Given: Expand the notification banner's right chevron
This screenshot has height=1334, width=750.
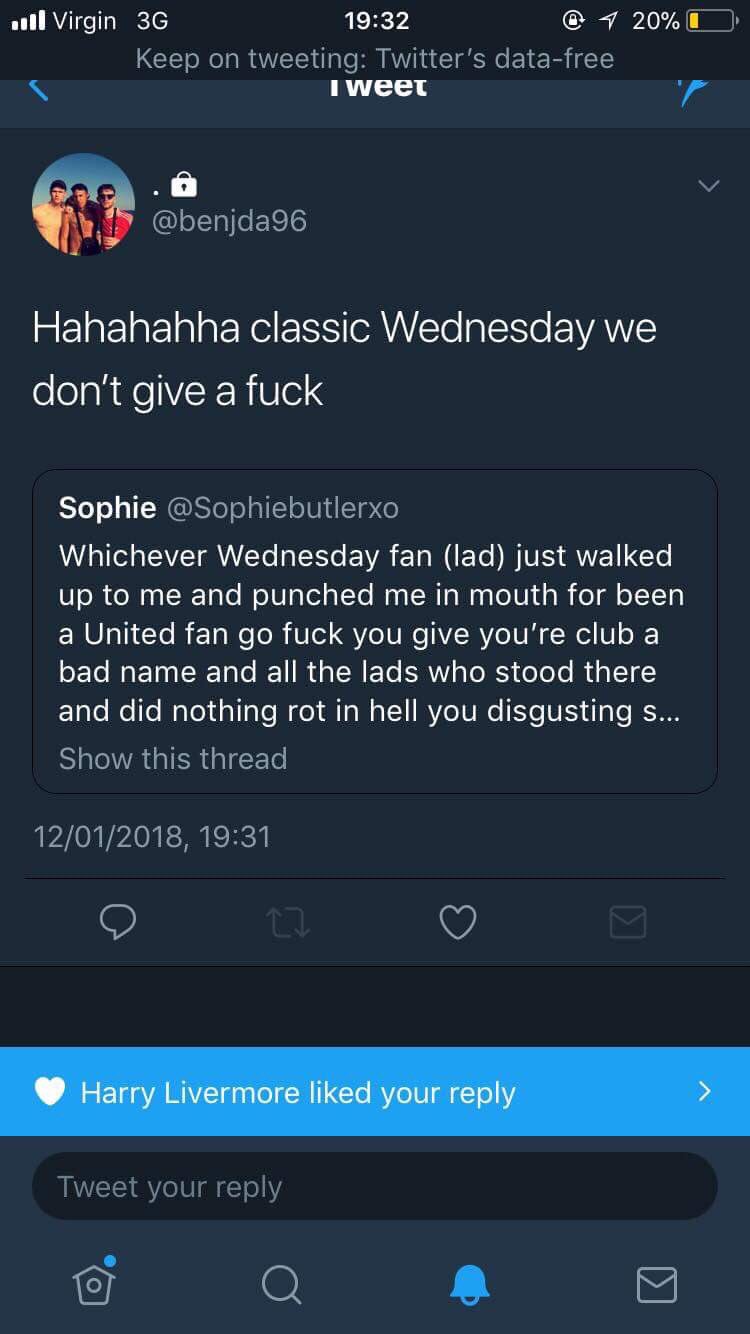Looking at the screenshot, I should click(x=705, y=1091).
